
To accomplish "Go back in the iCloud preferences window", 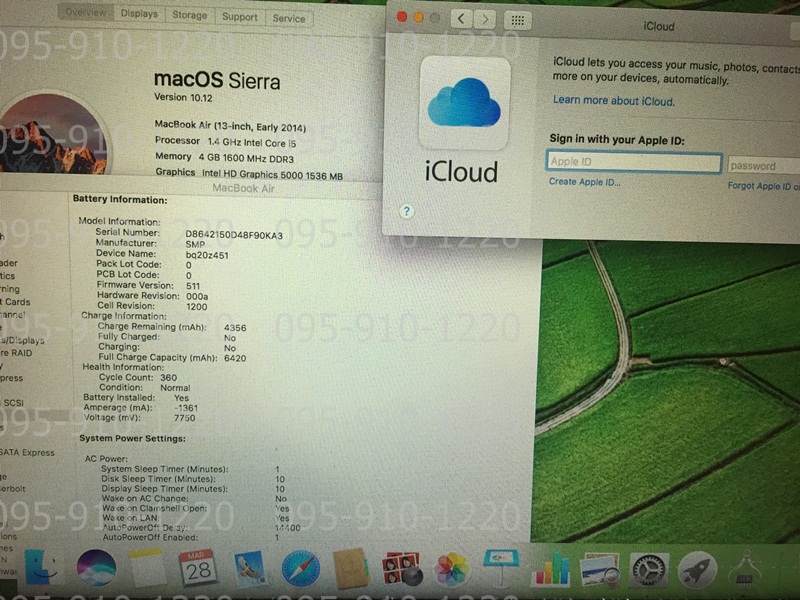I will click(461, 19).
